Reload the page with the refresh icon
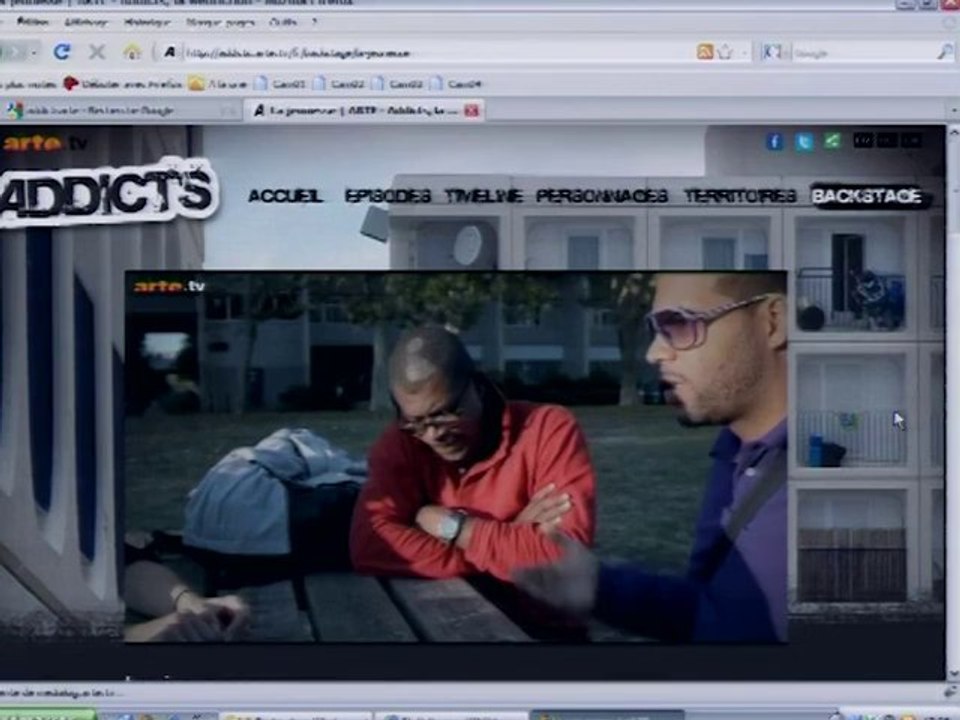 coord(62,51)
